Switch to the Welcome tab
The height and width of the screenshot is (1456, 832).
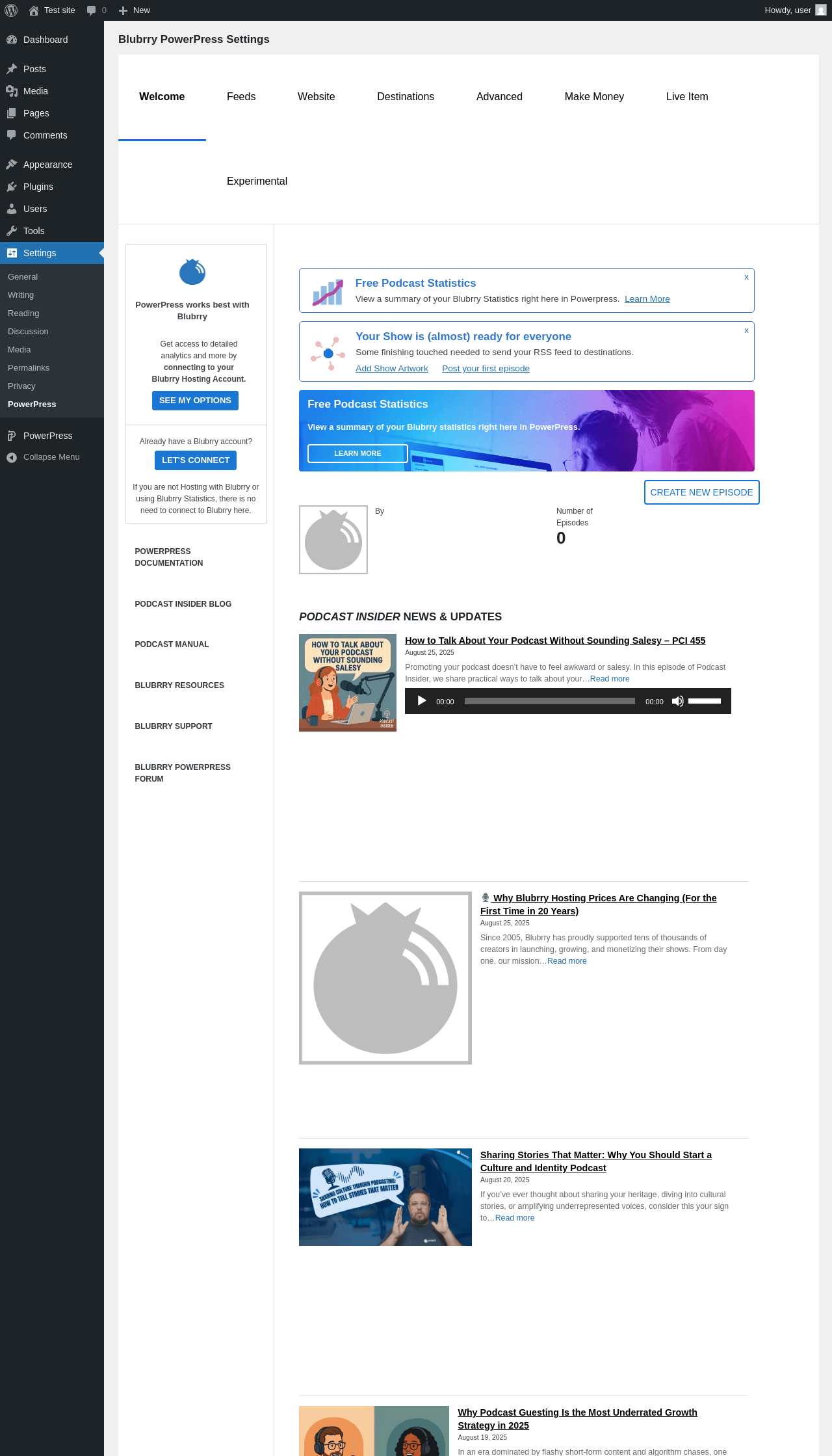(162, 97)
